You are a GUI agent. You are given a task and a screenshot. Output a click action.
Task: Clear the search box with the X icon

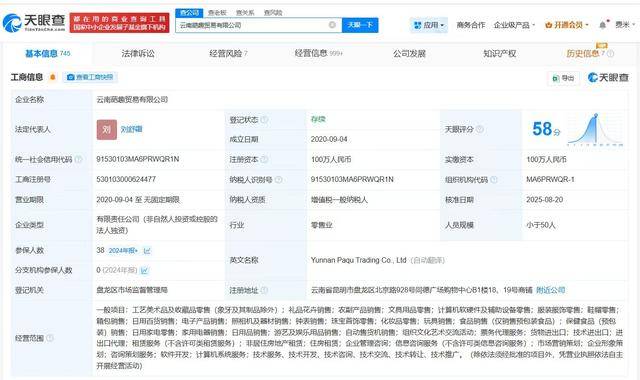click(x=332, y=25)
